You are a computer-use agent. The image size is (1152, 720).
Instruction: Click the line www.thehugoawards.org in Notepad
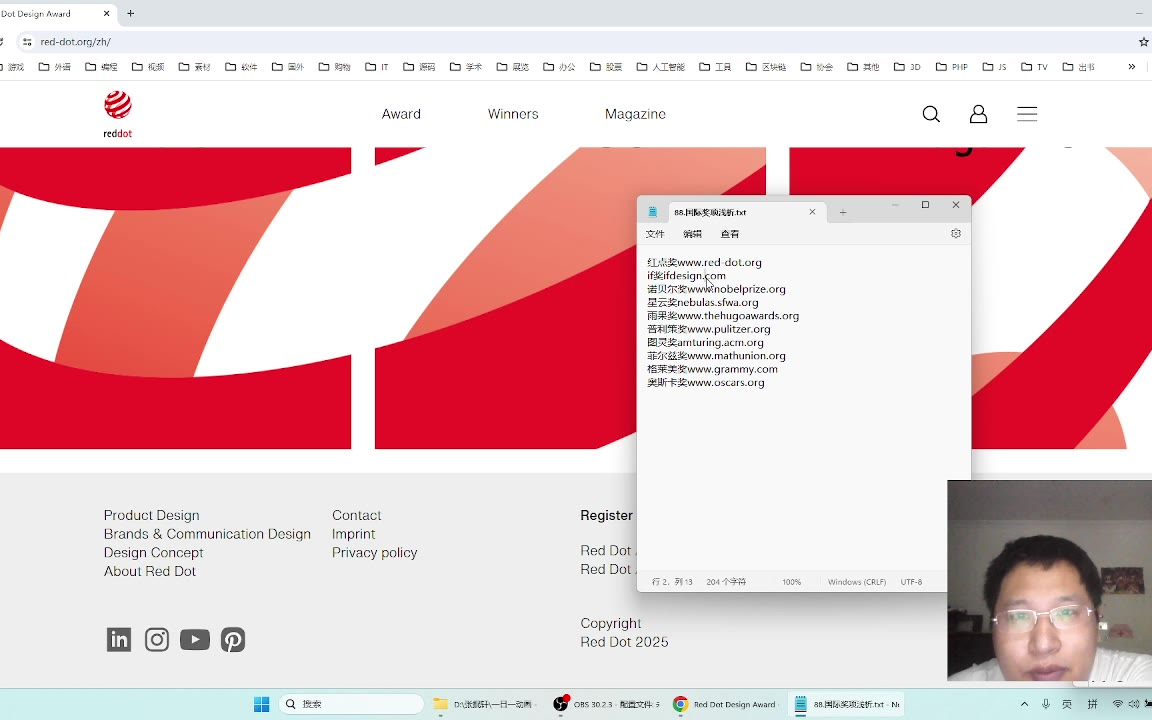click(x=723, y=316)
